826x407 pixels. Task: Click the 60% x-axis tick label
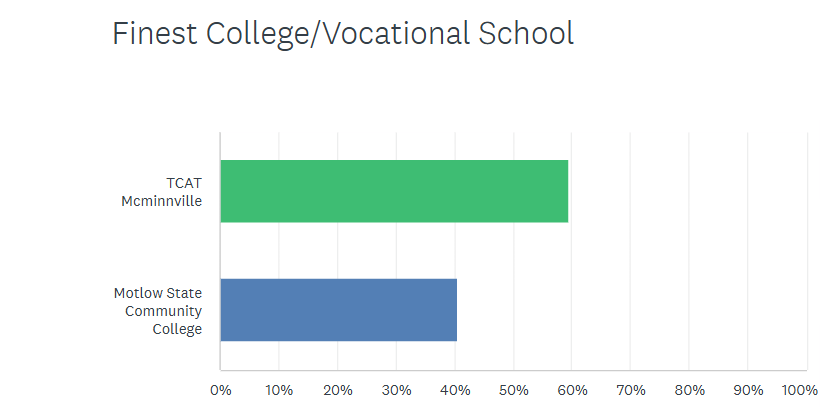click(572, 389)
